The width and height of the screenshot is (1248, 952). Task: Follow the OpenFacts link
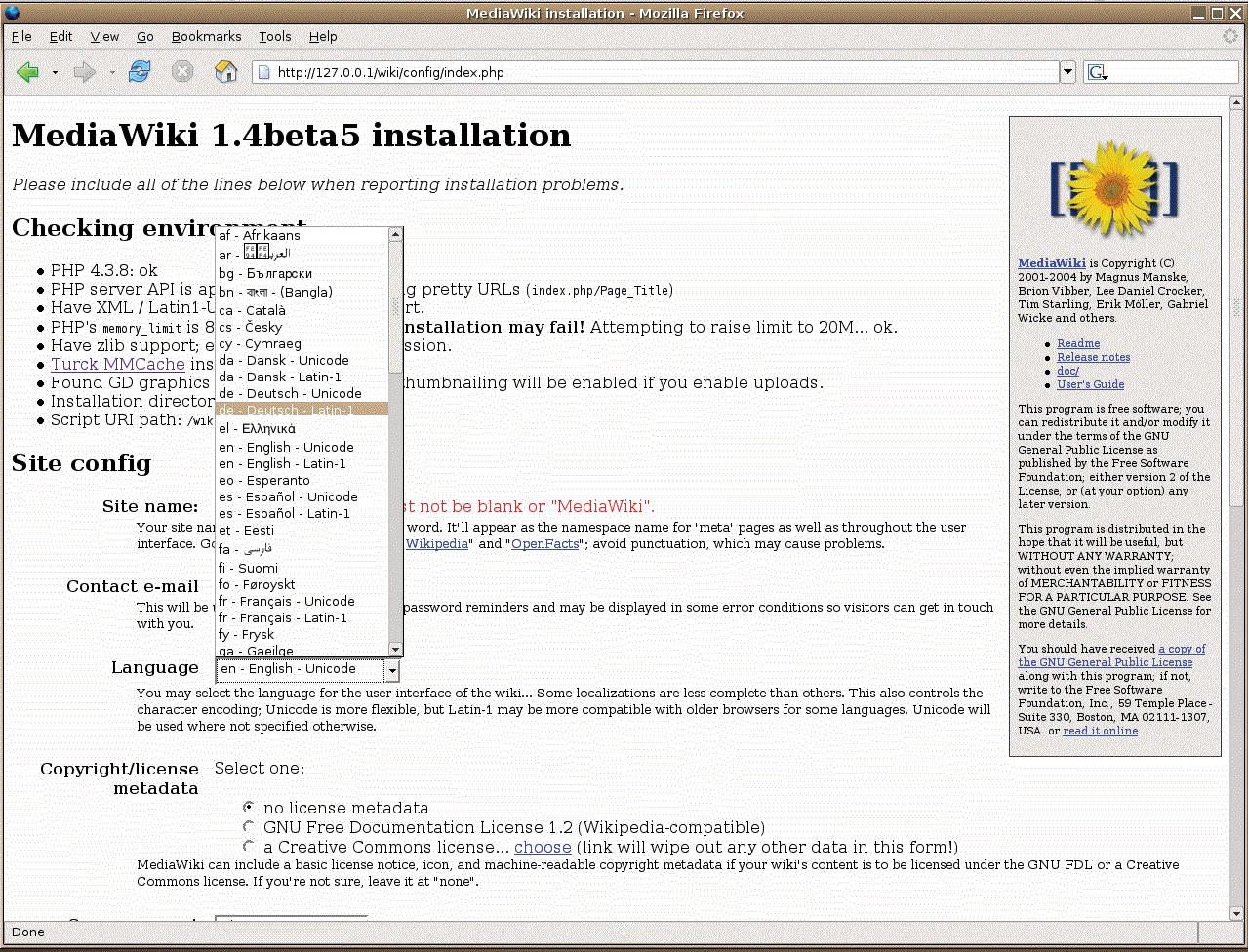545,544
